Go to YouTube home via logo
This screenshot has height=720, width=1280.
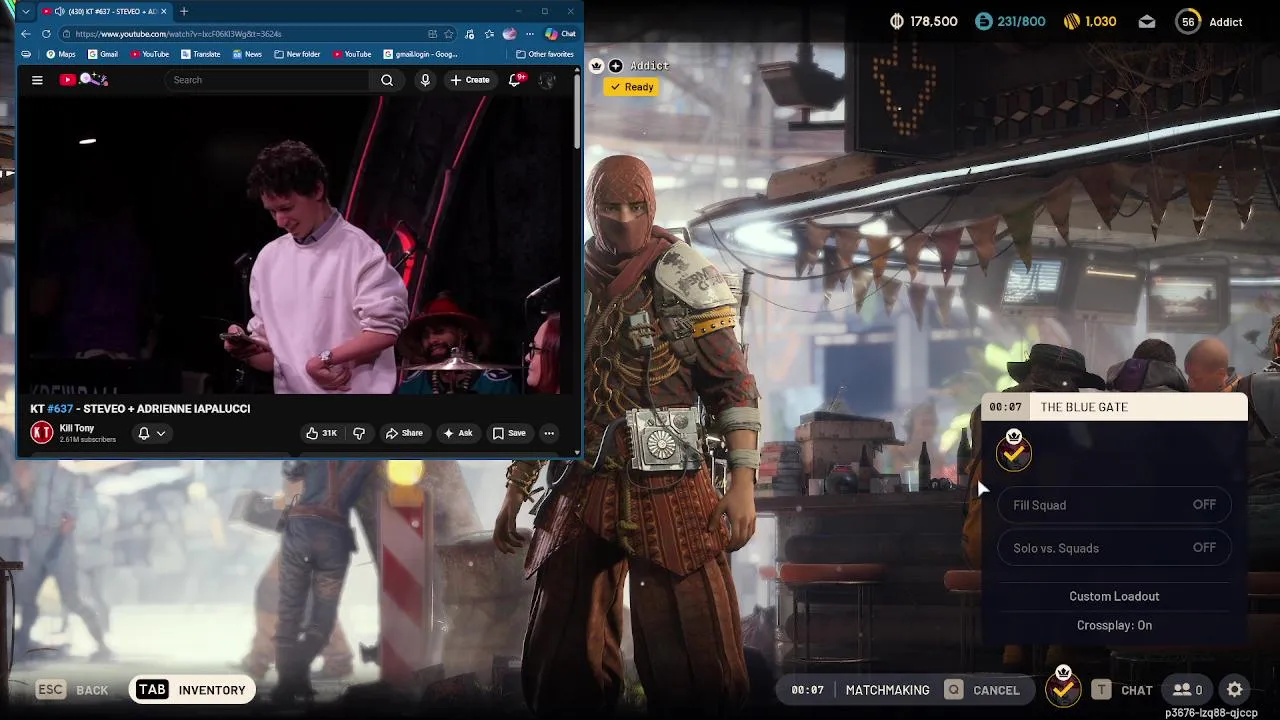tap(83, 80)
